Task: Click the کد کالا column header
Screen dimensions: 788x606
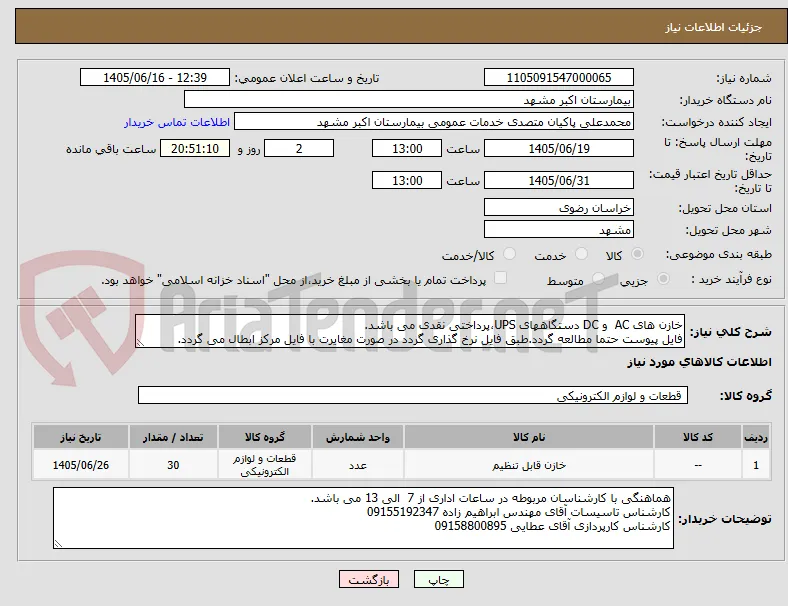Action: pos(698,437)
